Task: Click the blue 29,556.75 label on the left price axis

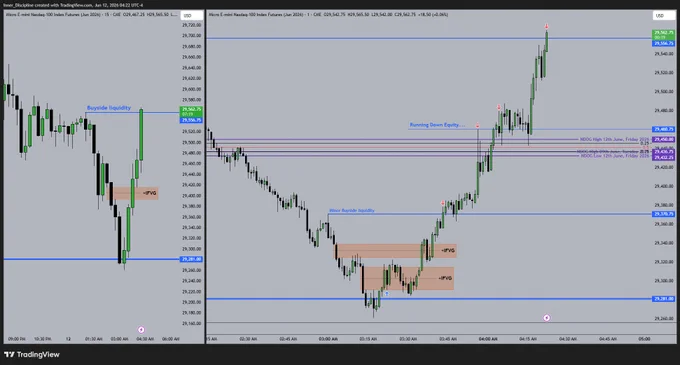Action: coord(191,120)
